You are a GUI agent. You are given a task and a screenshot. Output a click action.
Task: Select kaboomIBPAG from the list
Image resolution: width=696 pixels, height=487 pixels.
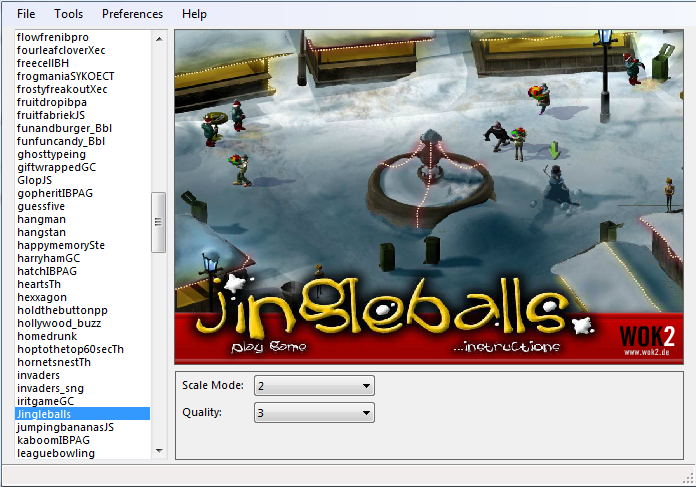pyautogui.click(x=82, y=440)
